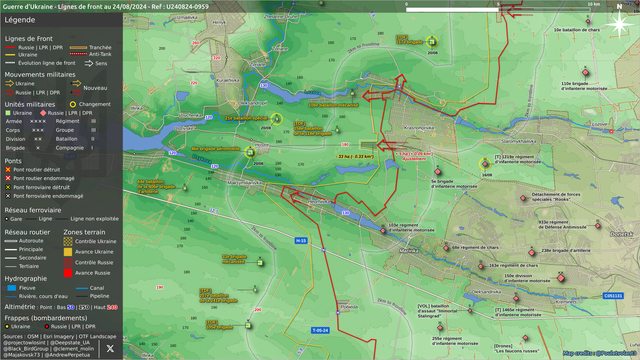Select the 150e division d'infanterie motorisée diamond marker

[x=561, y=278]
